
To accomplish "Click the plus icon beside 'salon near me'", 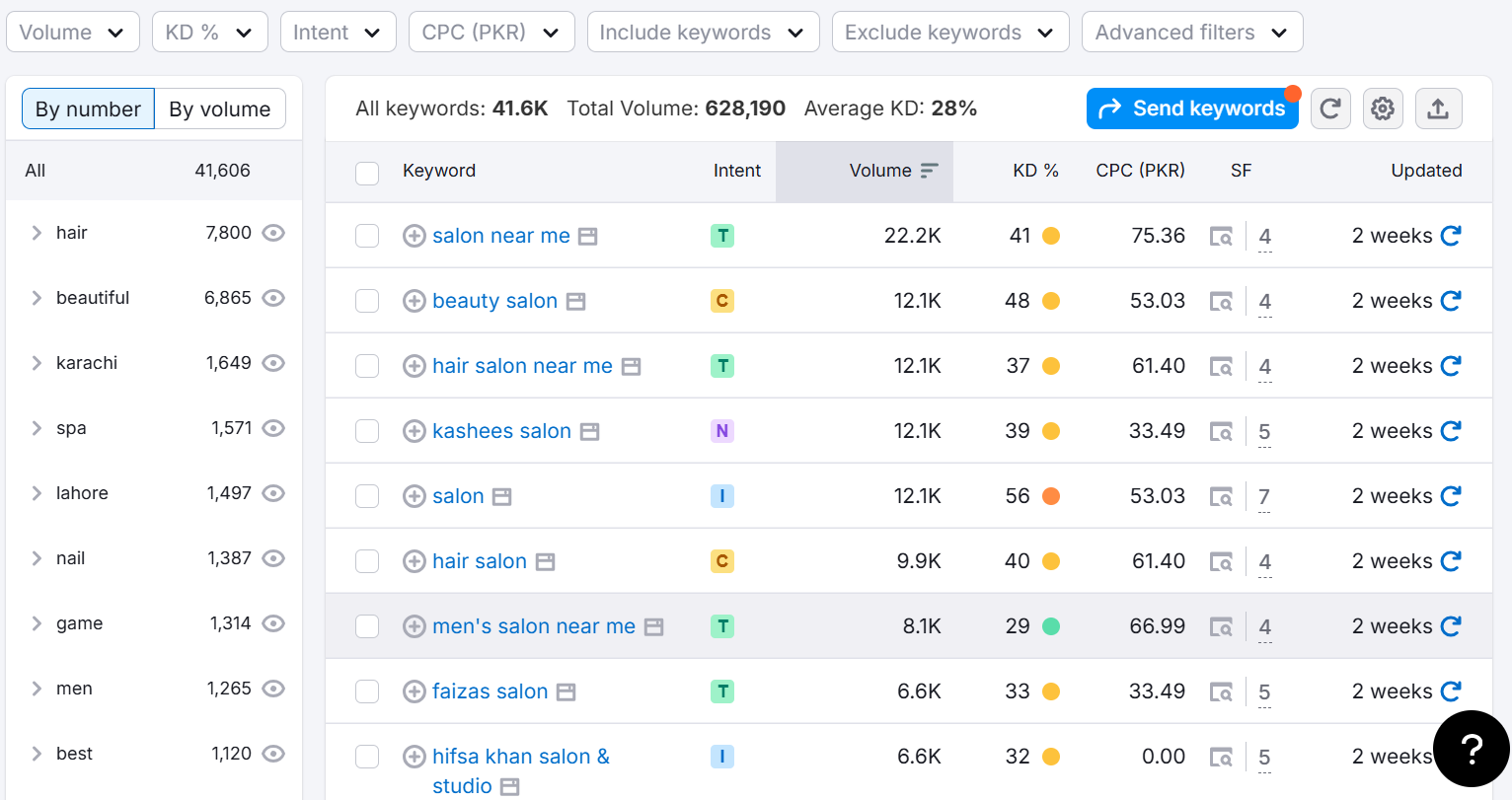I will [x=415, y=236].
